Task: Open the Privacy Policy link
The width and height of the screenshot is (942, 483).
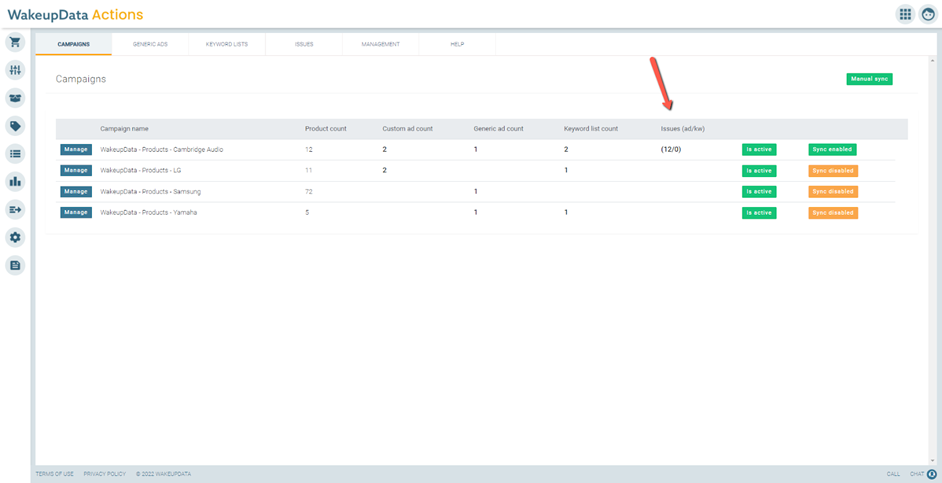Action: point(105,474)
